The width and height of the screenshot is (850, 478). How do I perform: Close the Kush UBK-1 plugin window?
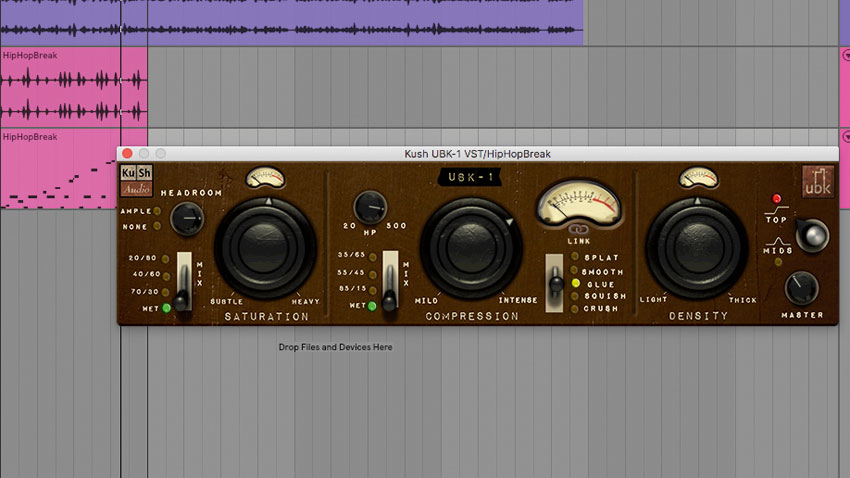click(x=127, y=154)
